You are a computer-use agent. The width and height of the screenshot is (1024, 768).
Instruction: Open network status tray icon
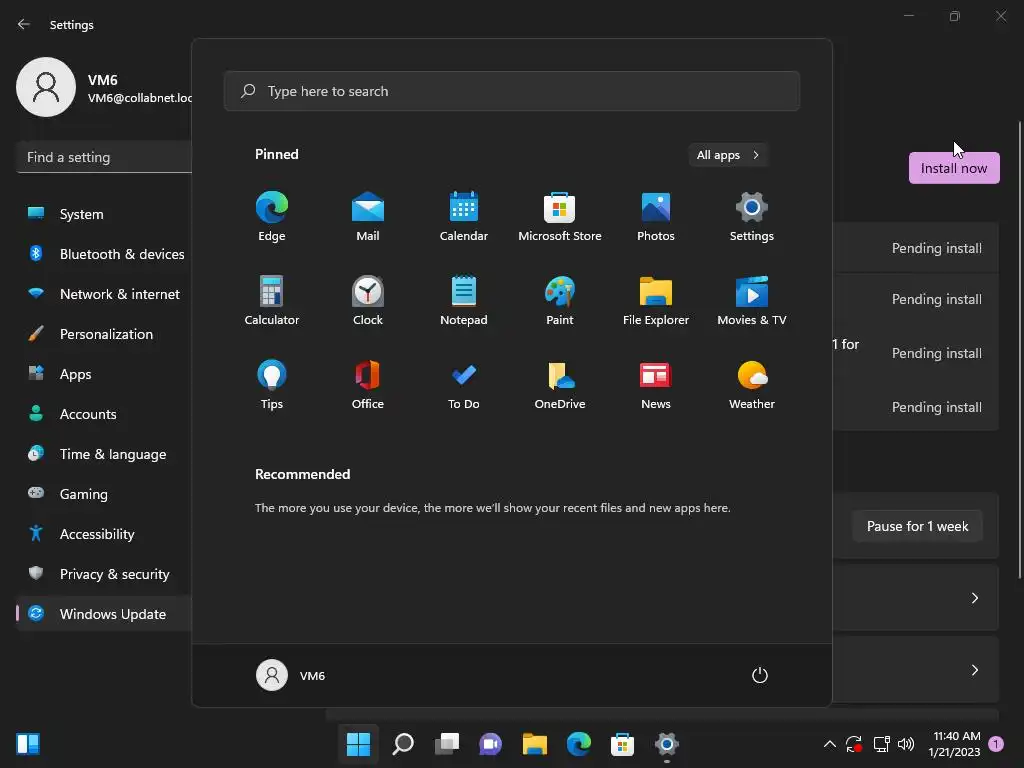point(881,744)
